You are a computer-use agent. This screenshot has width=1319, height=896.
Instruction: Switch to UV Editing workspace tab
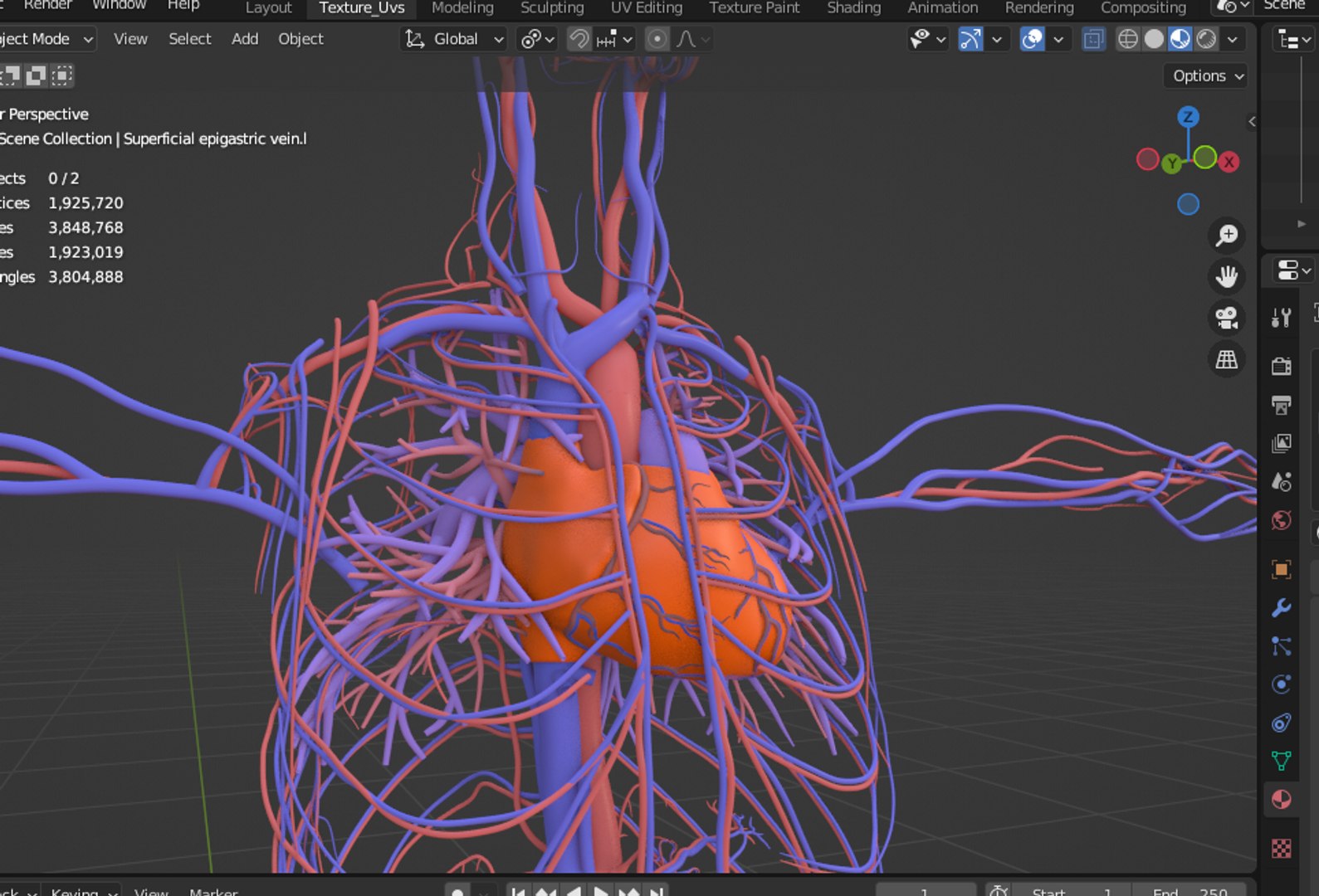647,7
